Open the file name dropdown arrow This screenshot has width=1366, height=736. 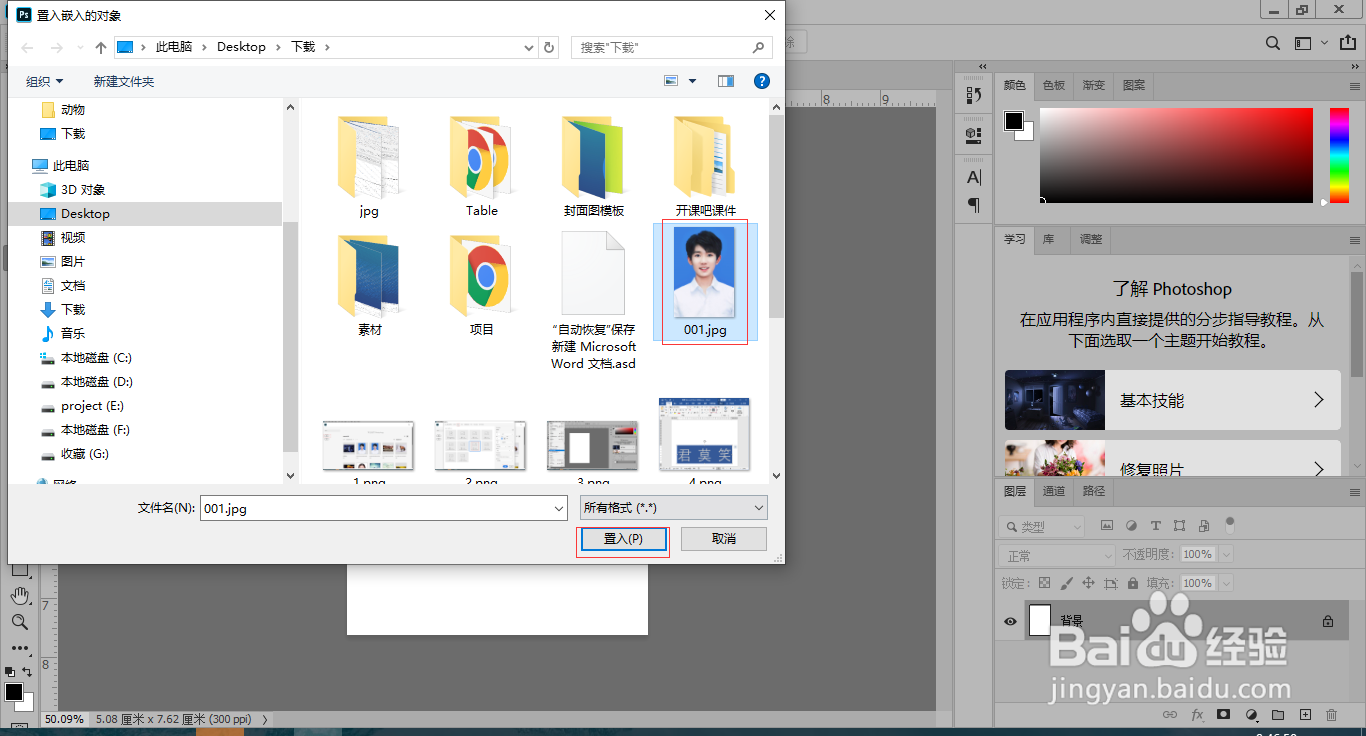[559, 508]
